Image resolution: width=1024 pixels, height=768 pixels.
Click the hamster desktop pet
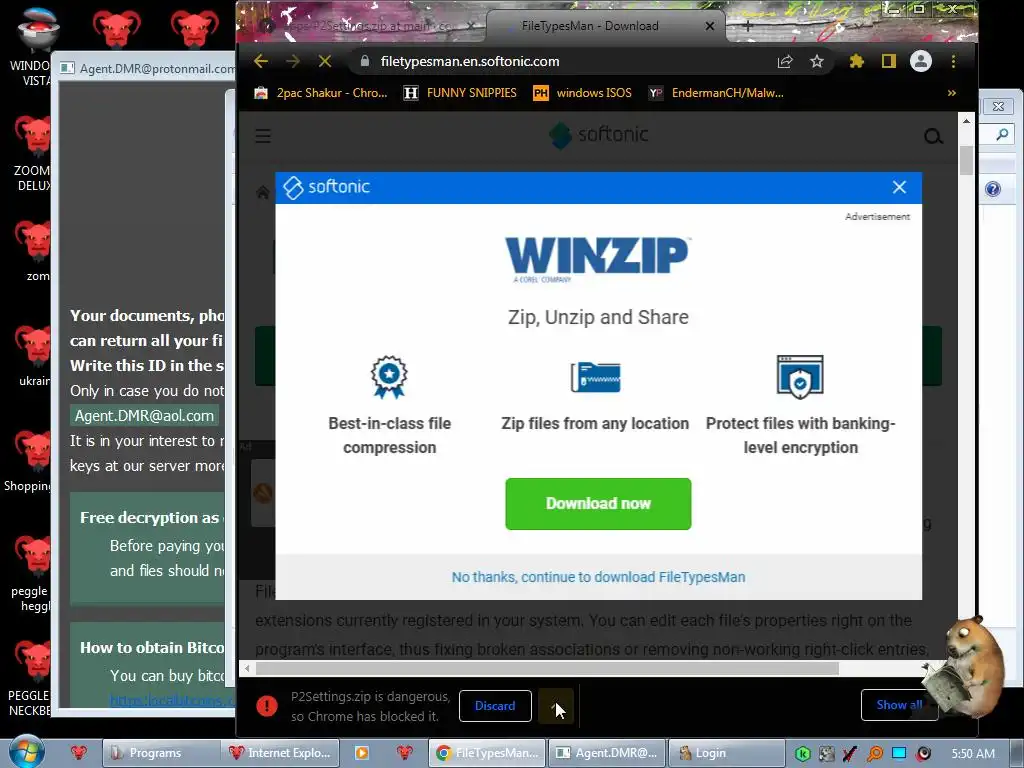point(967,668)
